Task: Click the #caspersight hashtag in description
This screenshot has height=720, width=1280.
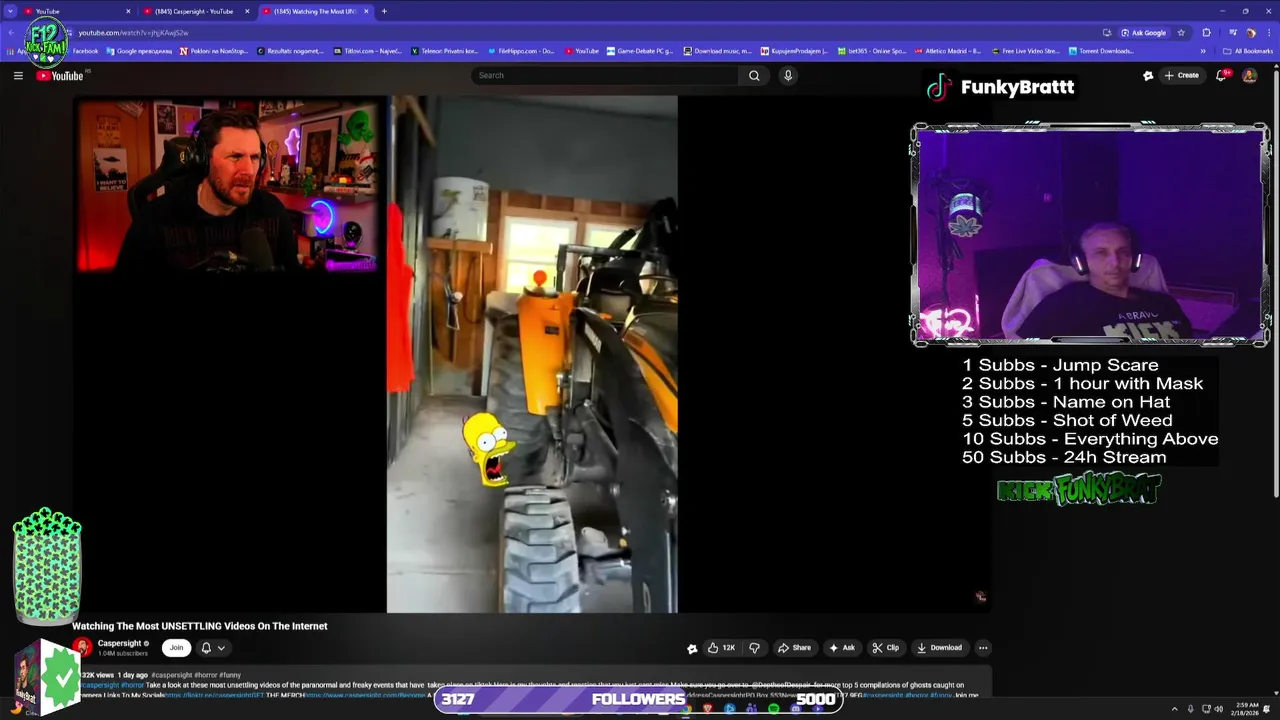Action: [x=170, y=675]
